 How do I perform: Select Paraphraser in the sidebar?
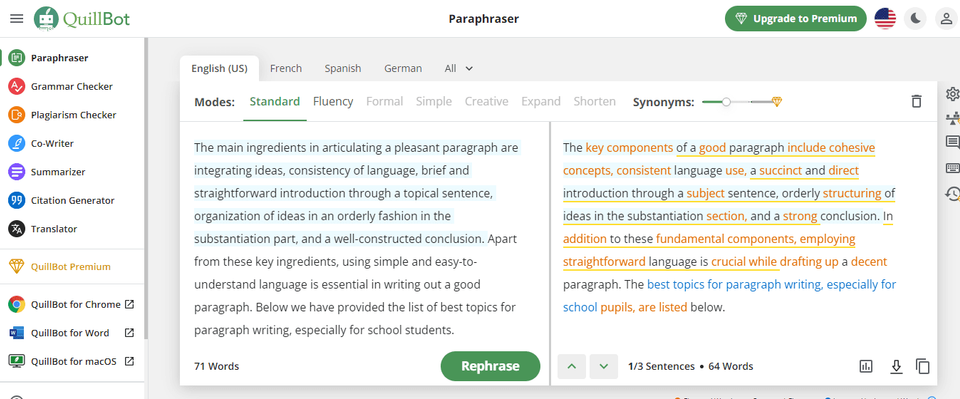tap(59, 58)
